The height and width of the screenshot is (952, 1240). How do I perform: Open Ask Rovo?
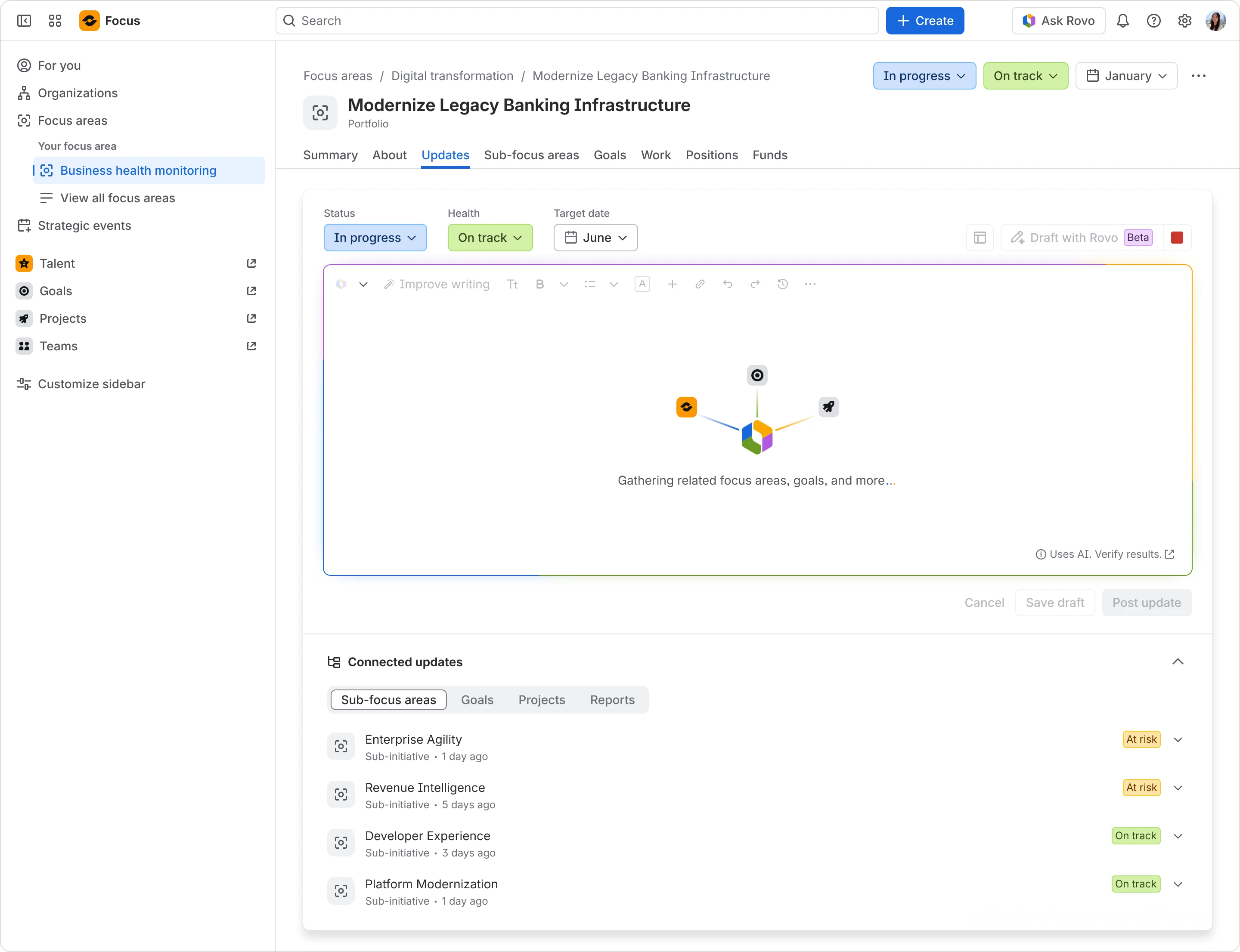[x=1059, y=21]
